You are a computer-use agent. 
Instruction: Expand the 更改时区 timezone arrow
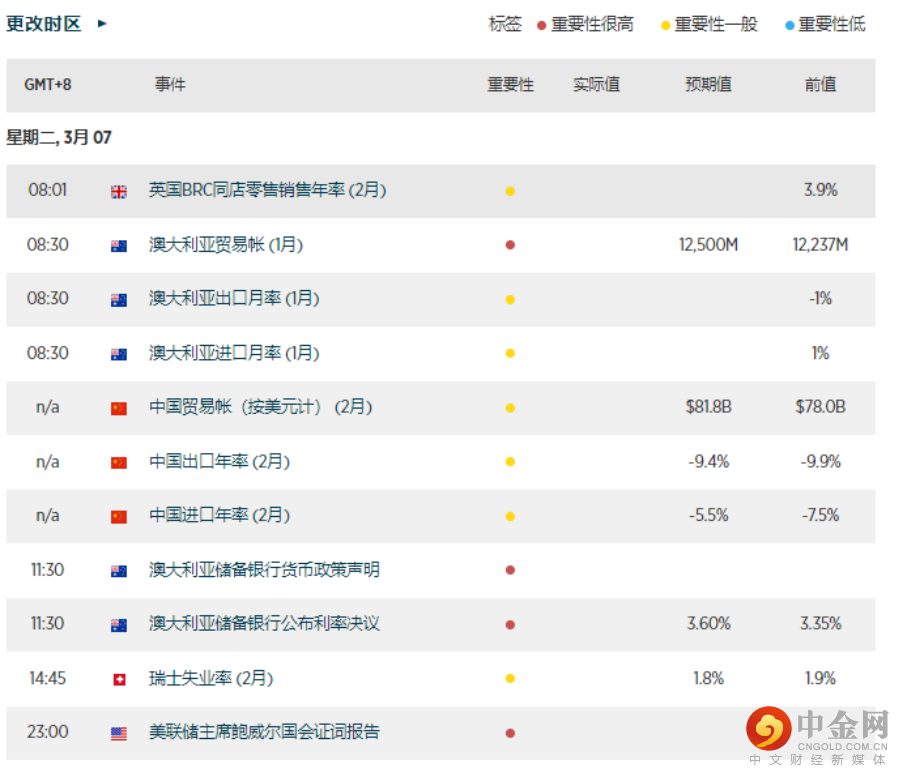pyautogui.click(x=102, y=24)
